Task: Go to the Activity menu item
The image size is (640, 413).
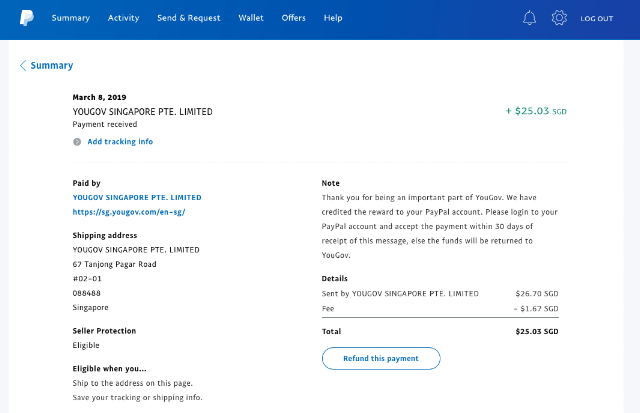Action: point(123,18)
